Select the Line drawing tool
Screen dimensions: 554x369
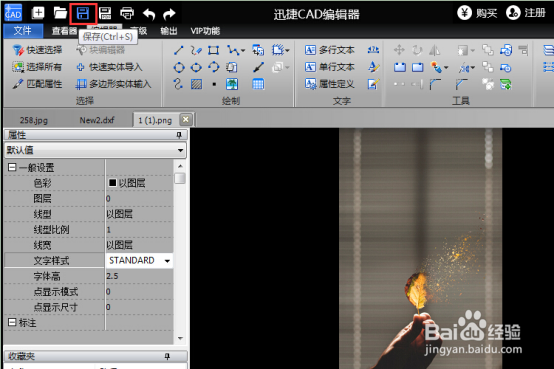tap(179, 50)
